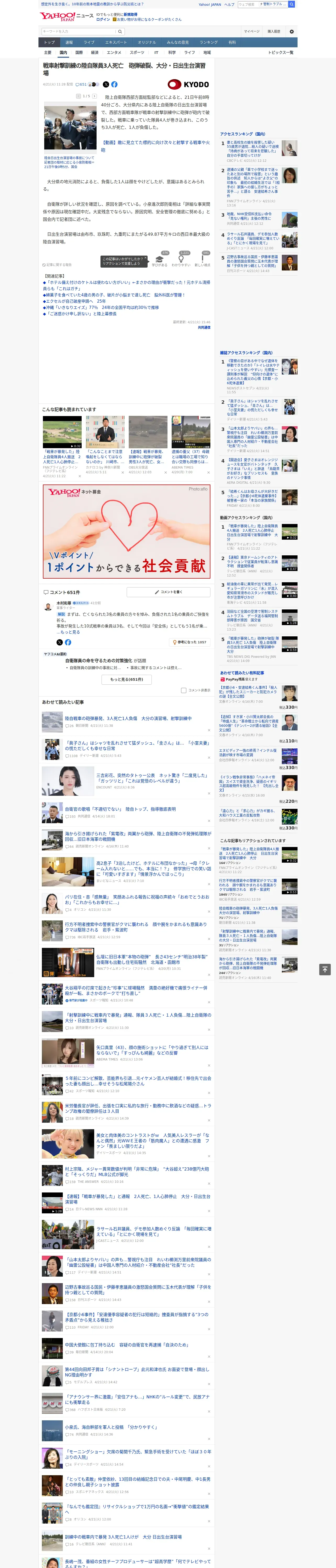Click the settings gear icon near 購入履歴
The image size is (336, 1568).
tap(292, 31)
